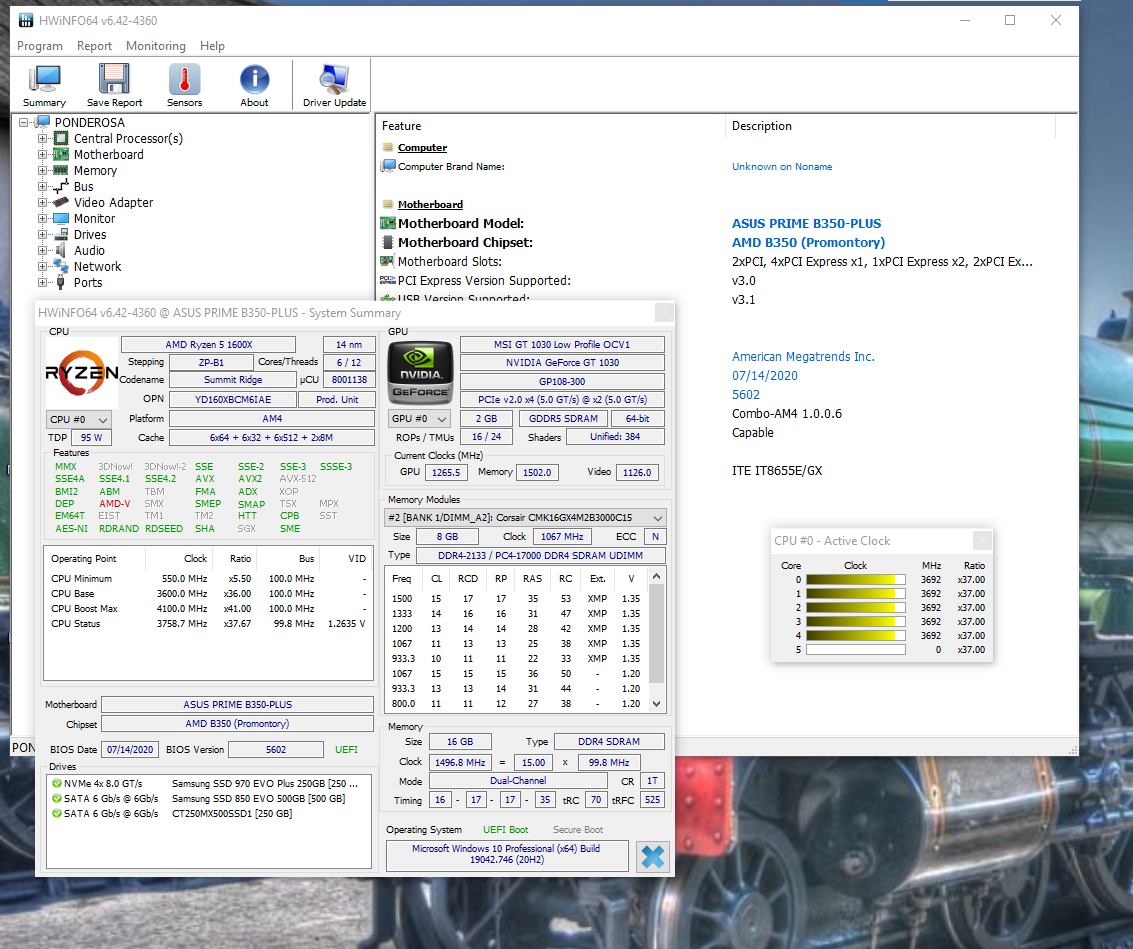Viewport: 1133px width, 949px height.
Task: Select the Ports tree item label
Action: point(88,283)
